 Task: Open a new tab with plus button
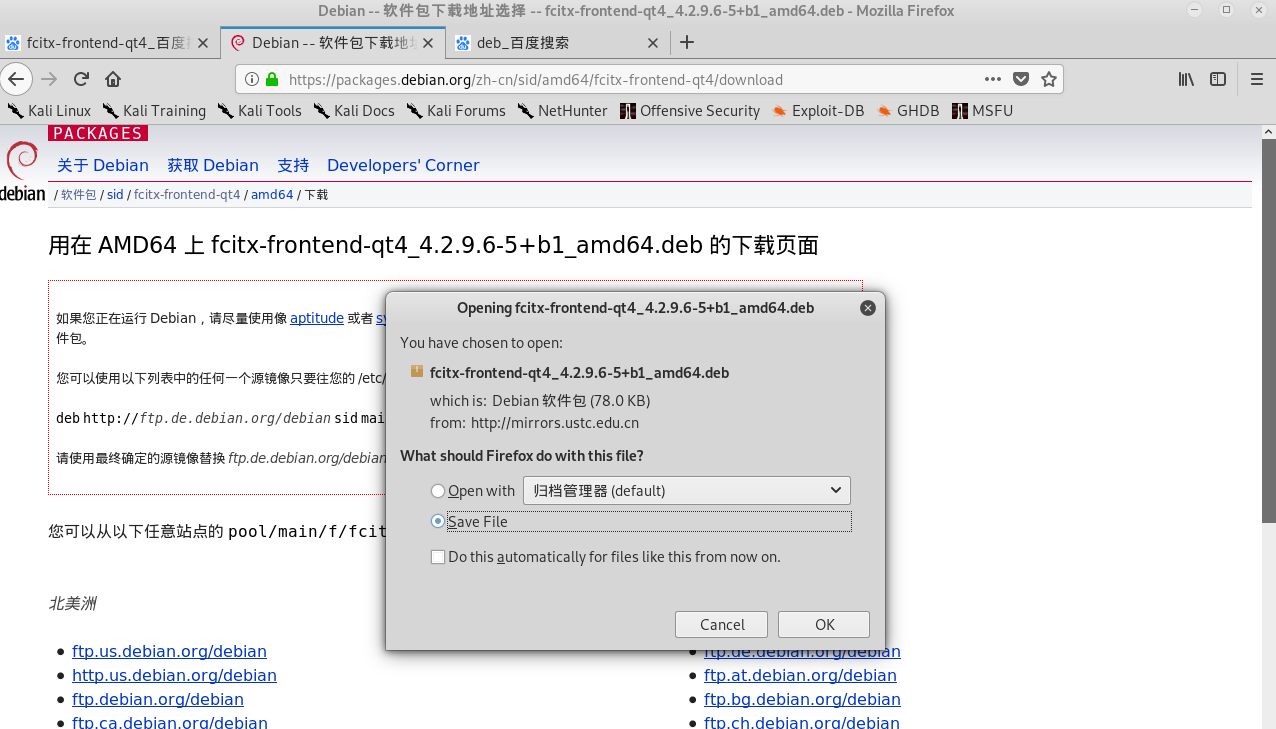coord(687,42)
